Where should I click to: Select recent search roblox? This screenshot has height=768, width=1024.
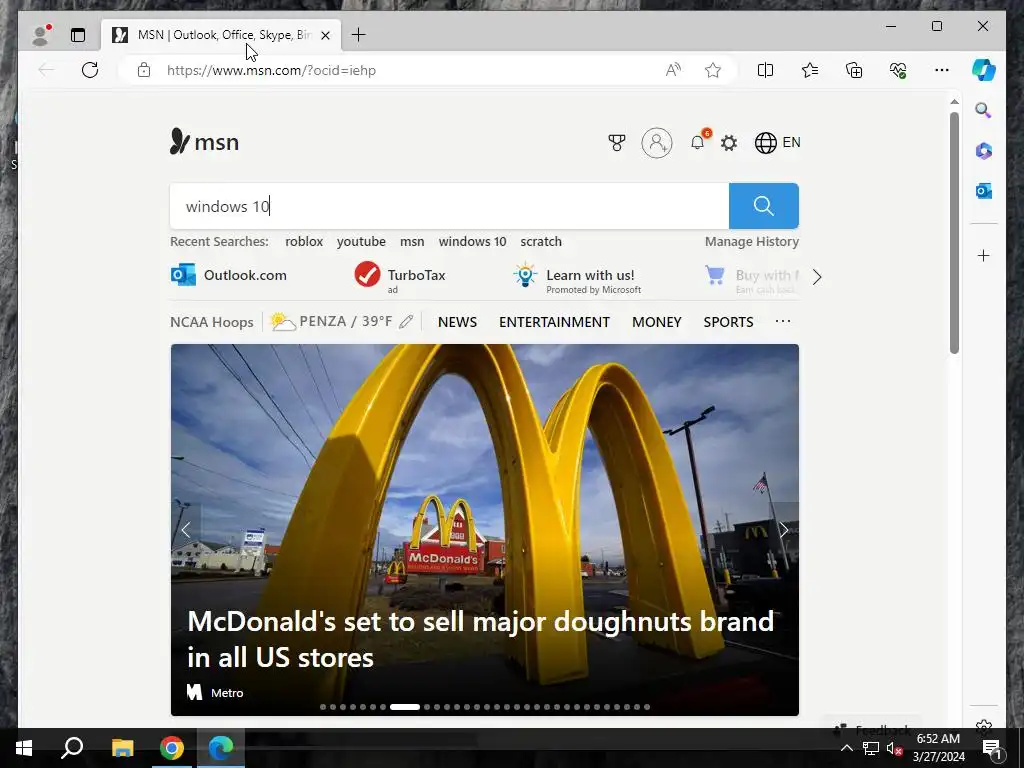[x=304, y=242]
